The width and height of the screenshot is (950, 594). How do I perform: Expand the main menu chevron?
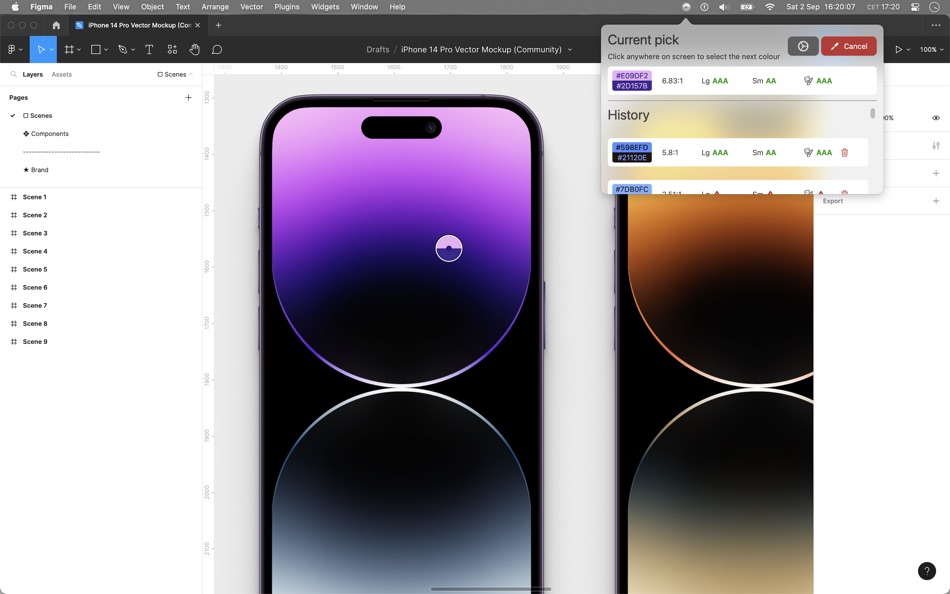[x=21, y=50]
